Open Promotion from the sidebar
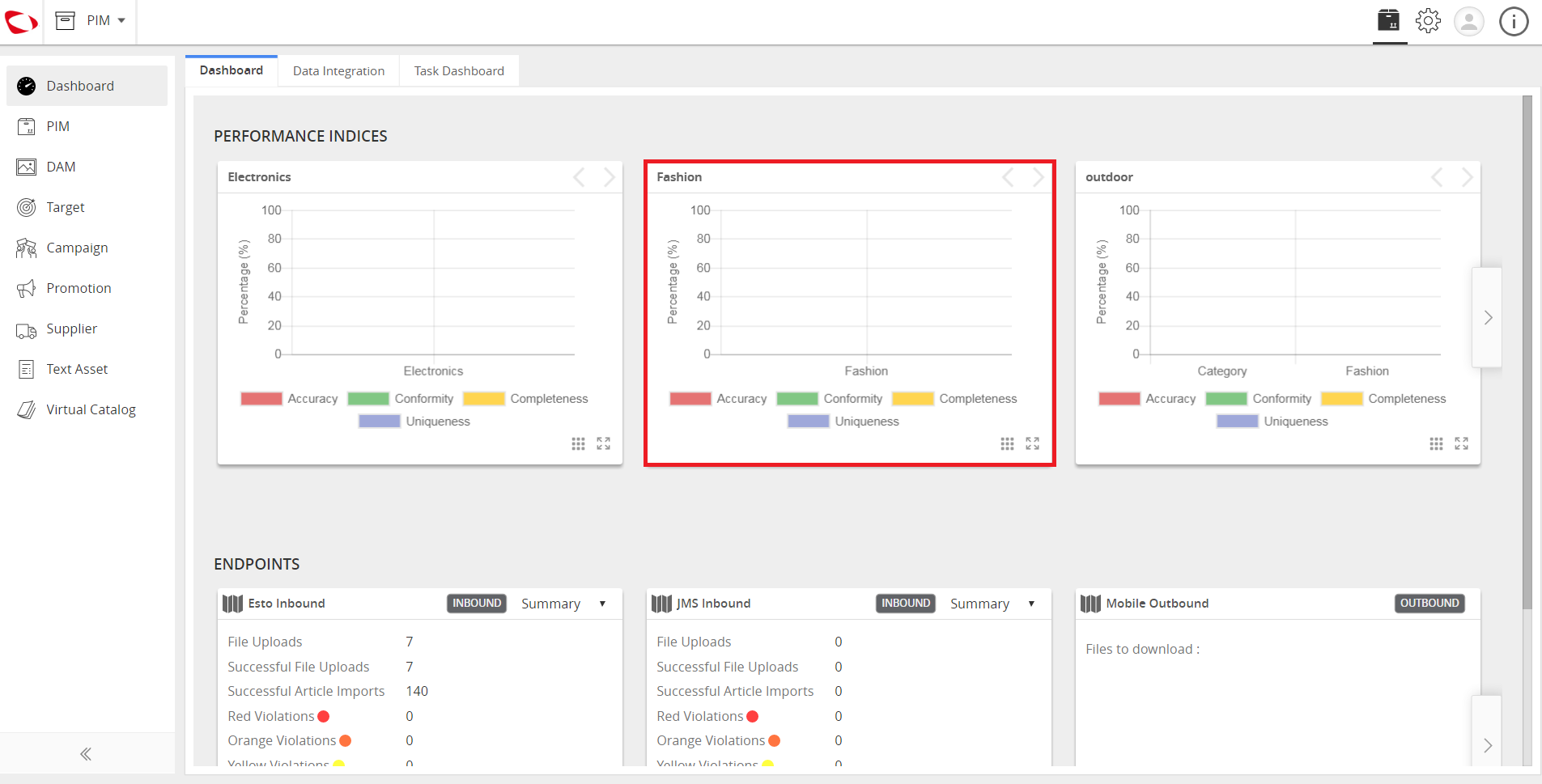The width and height of the screenshot is (1542, 784). click(87, 288)
